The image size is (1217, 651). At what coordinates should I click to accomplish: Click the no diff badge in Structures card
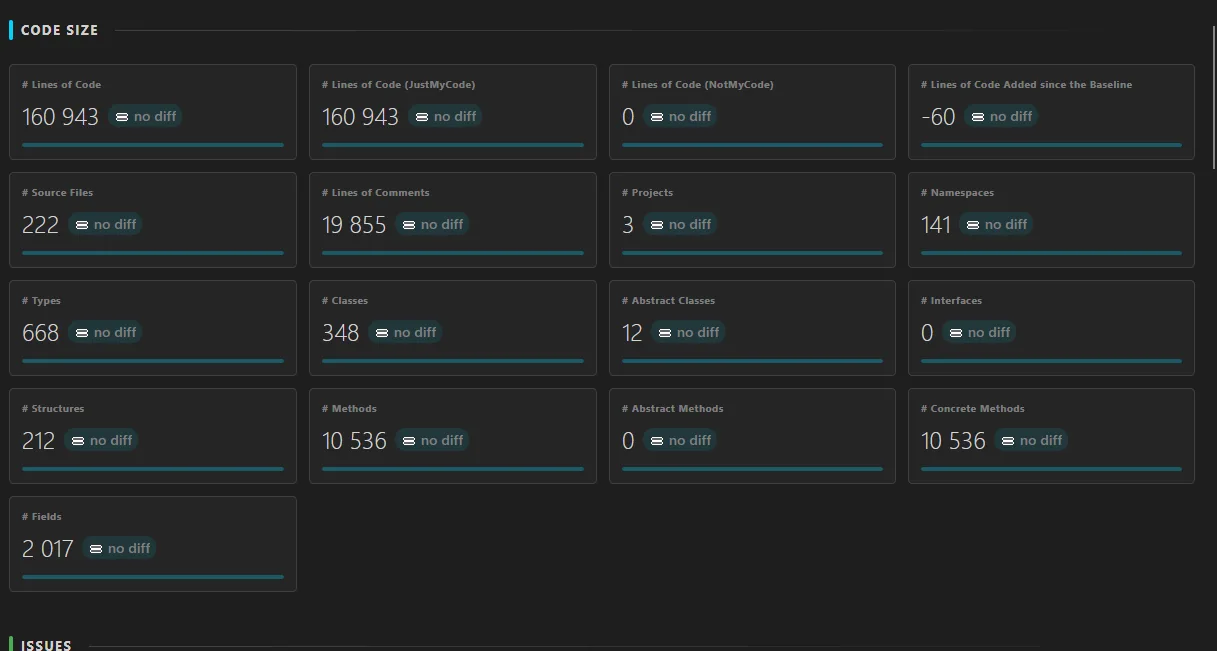(x=101, y=440)
